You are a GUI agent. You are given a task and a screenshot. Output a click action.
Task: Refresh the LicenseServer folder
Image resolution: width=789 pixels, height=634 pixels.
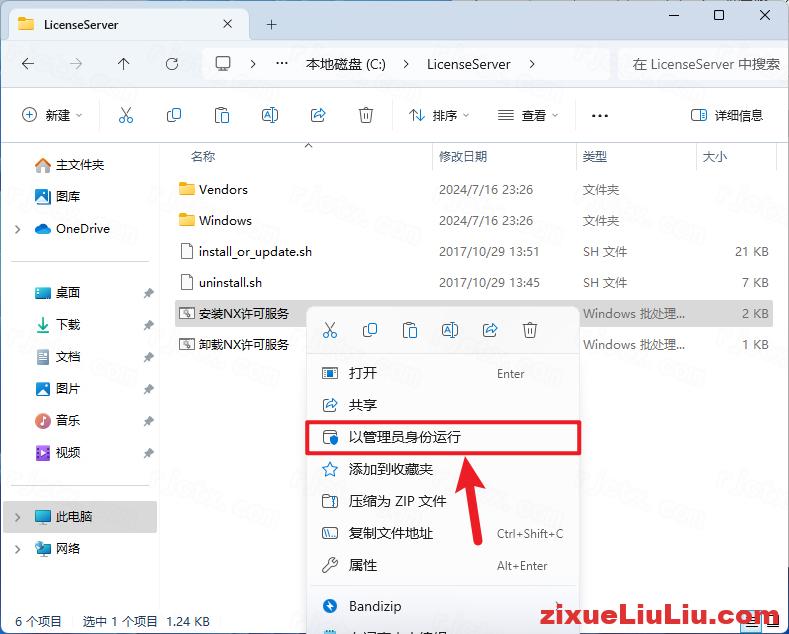point(172,64)
